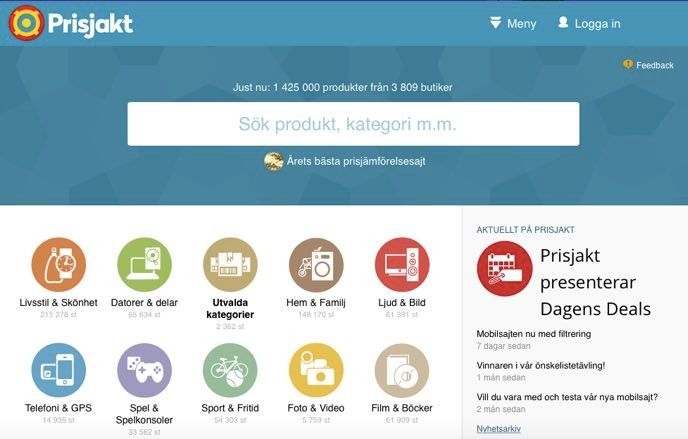Screen dimensions: 688x439
Task: Select the Spel & Spelkonsoler gamepad icon
Action: [144, 371]
